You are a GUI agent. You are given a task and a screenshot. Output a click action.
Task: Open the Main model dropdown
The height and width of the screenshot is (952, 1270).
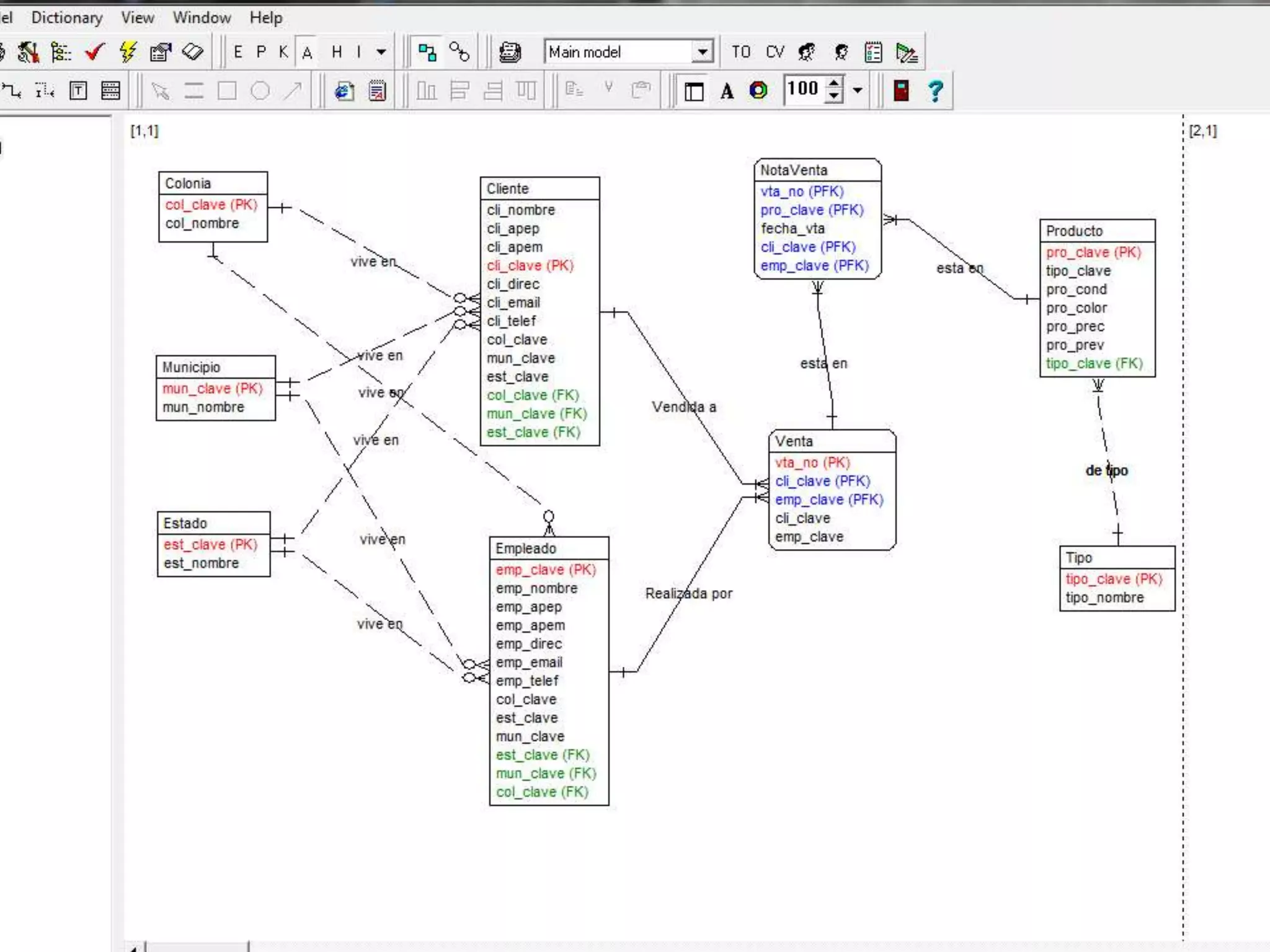click(x=702, y=52)
